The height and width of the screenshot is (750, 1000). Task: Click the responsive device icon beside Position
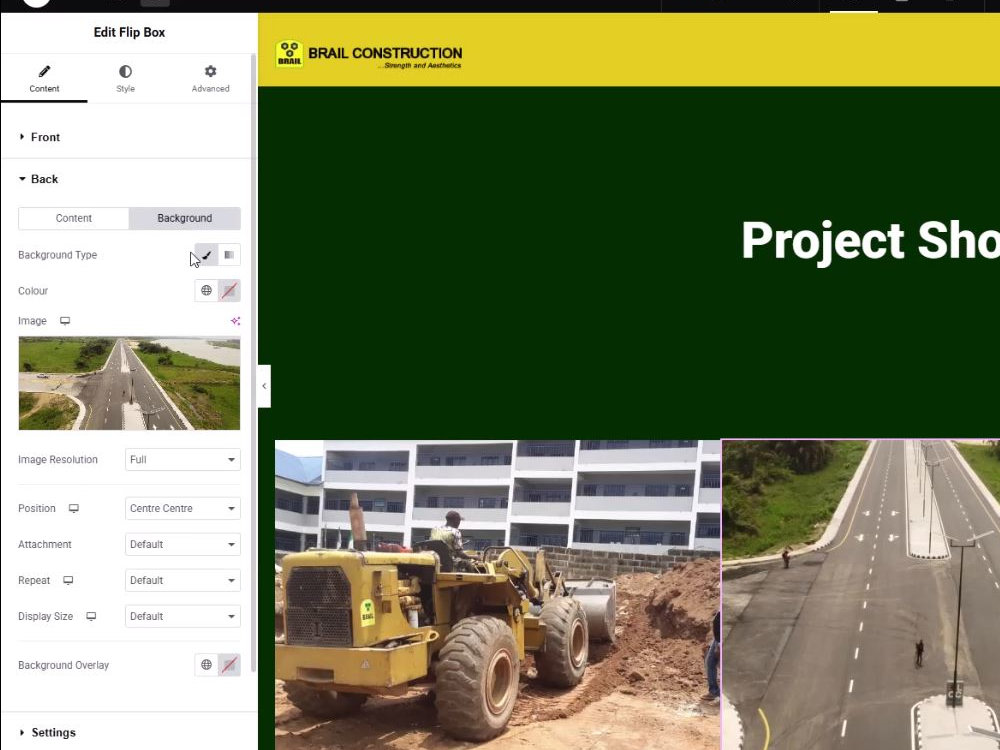[74, 508]
